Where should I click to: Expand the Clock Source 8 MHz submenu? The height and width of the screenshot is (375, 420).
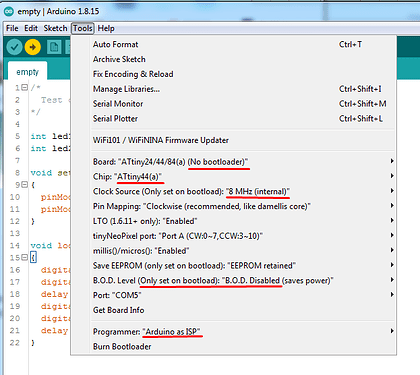233,191
